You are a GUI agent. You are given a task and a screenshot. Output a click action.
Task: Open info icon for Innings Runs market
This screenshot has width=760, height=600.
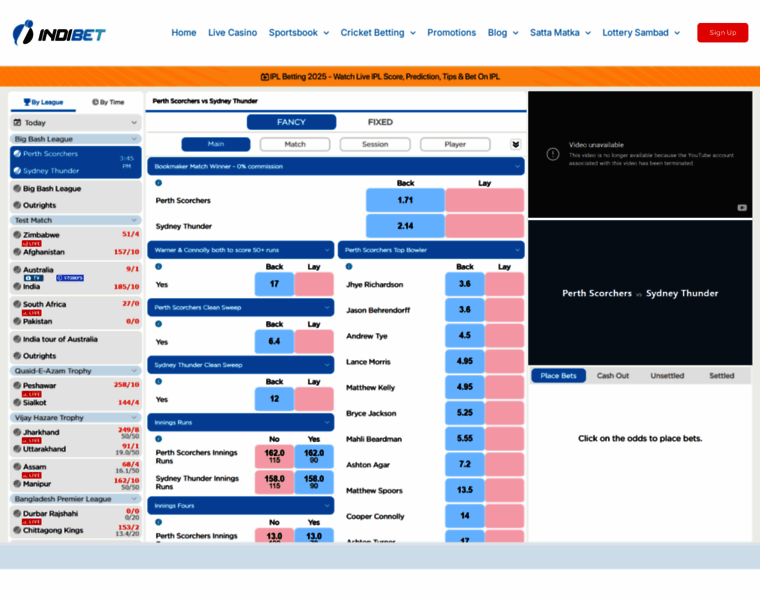pos(158,439)
